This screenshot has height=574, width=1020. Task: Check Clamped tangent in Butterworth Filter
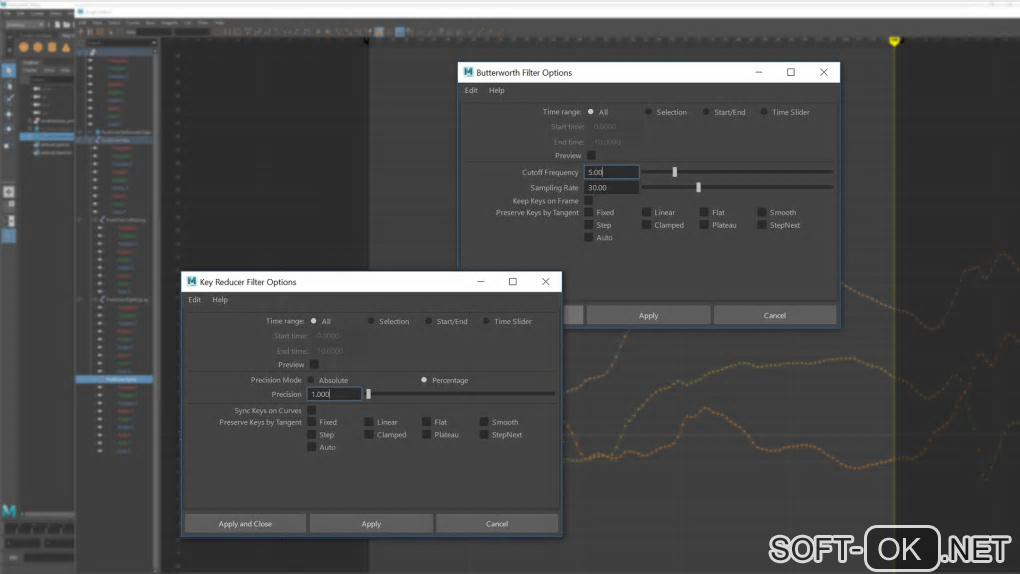click(646, 225)
